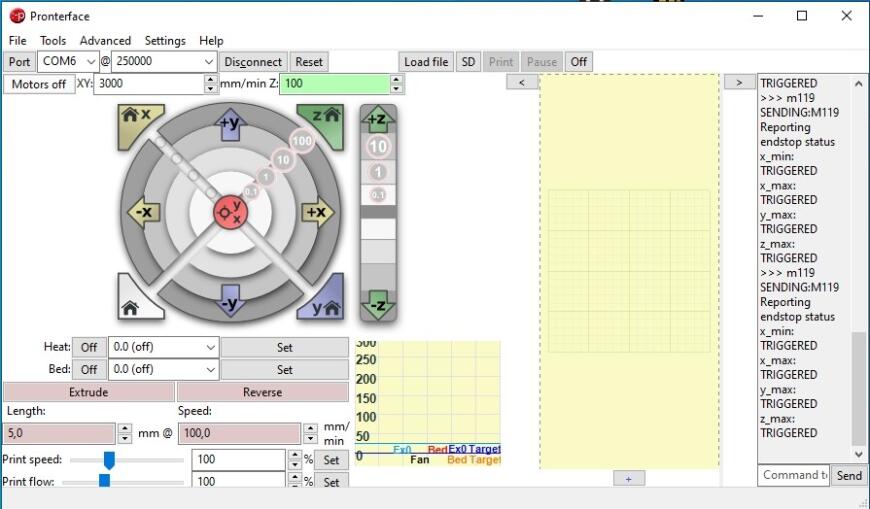Jog the +X arrow
Viewport: 870px width, 509px height.
click(x=317, y=212)
